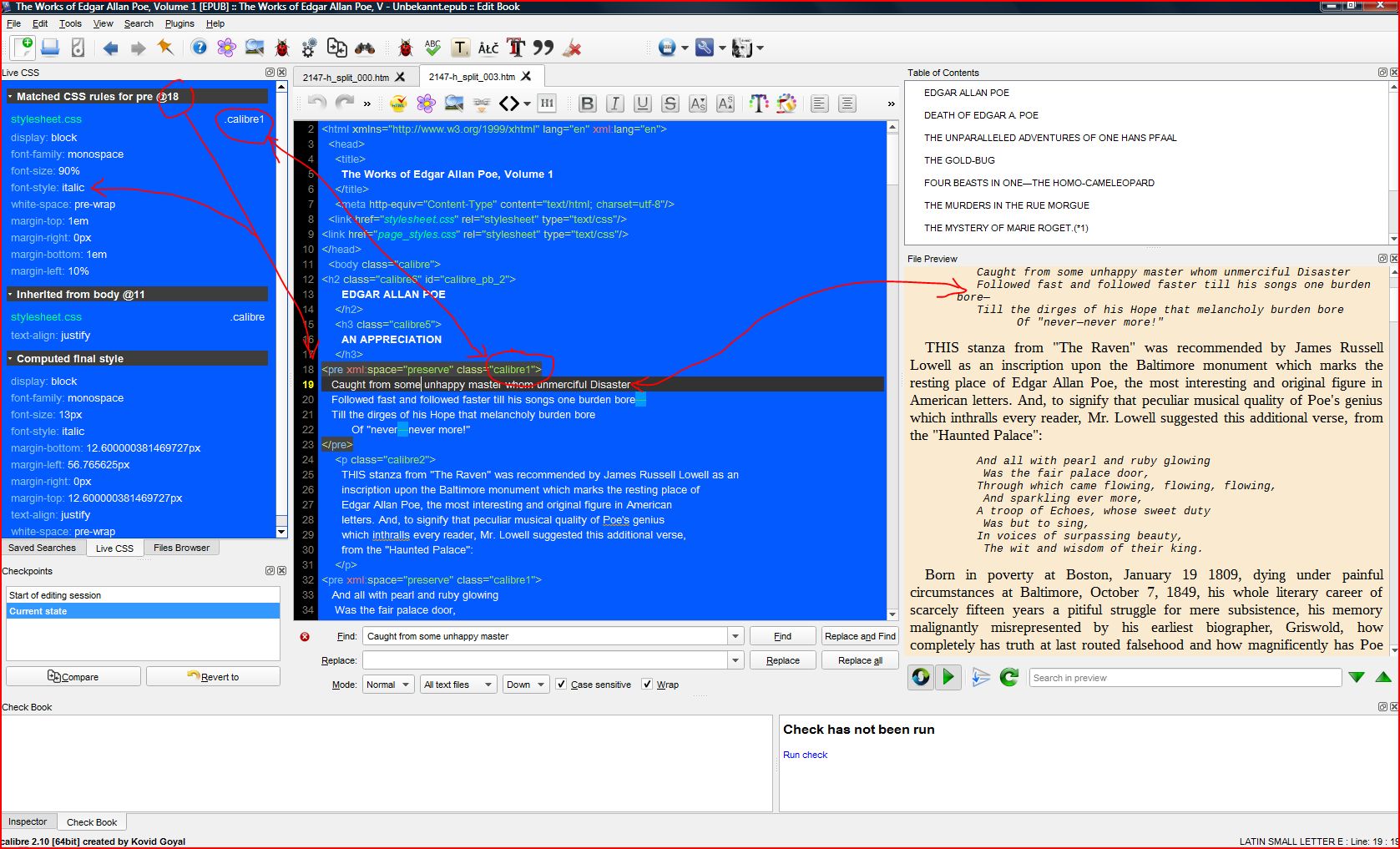Find previous in preview with green up arrow
Screen dimensions: 1400x849
[1383, 677]
